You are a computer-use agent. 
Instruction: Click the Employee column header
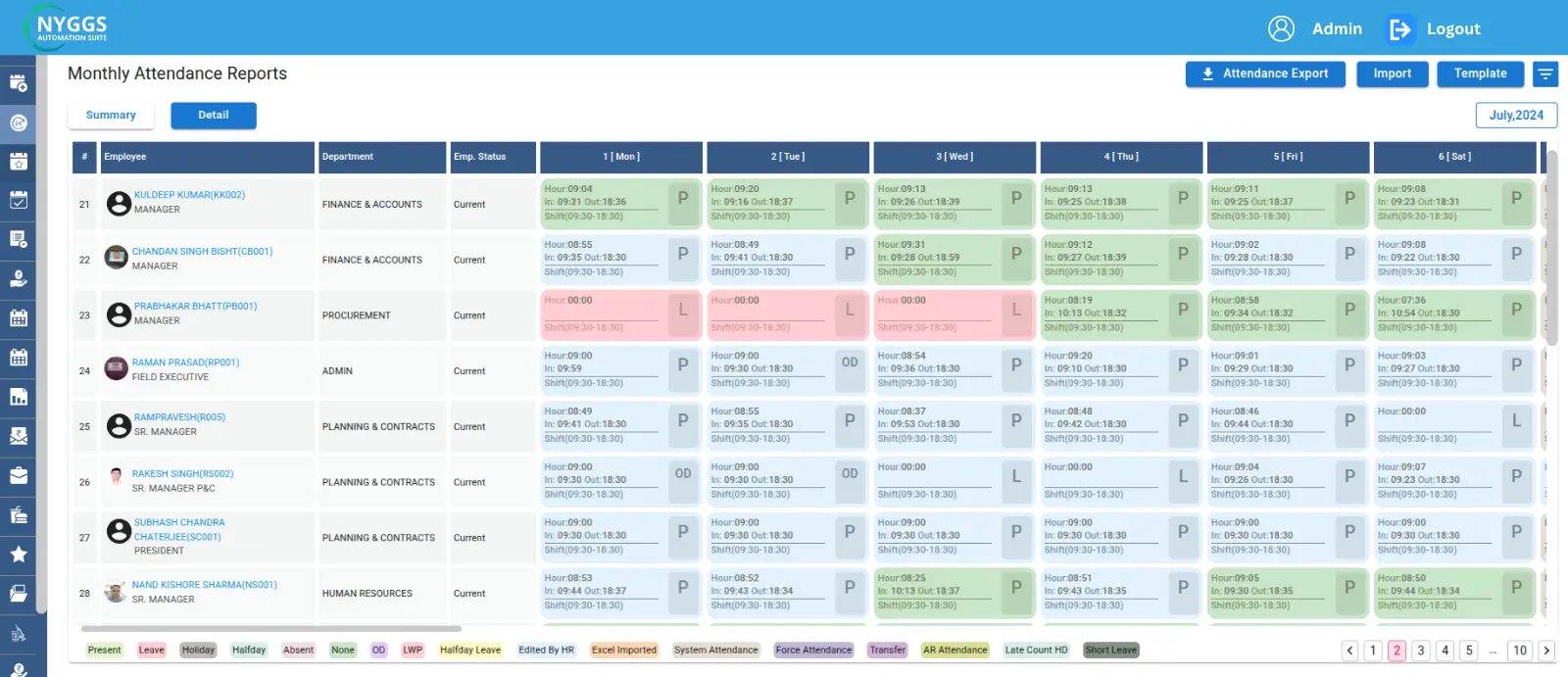click(208, 157)
